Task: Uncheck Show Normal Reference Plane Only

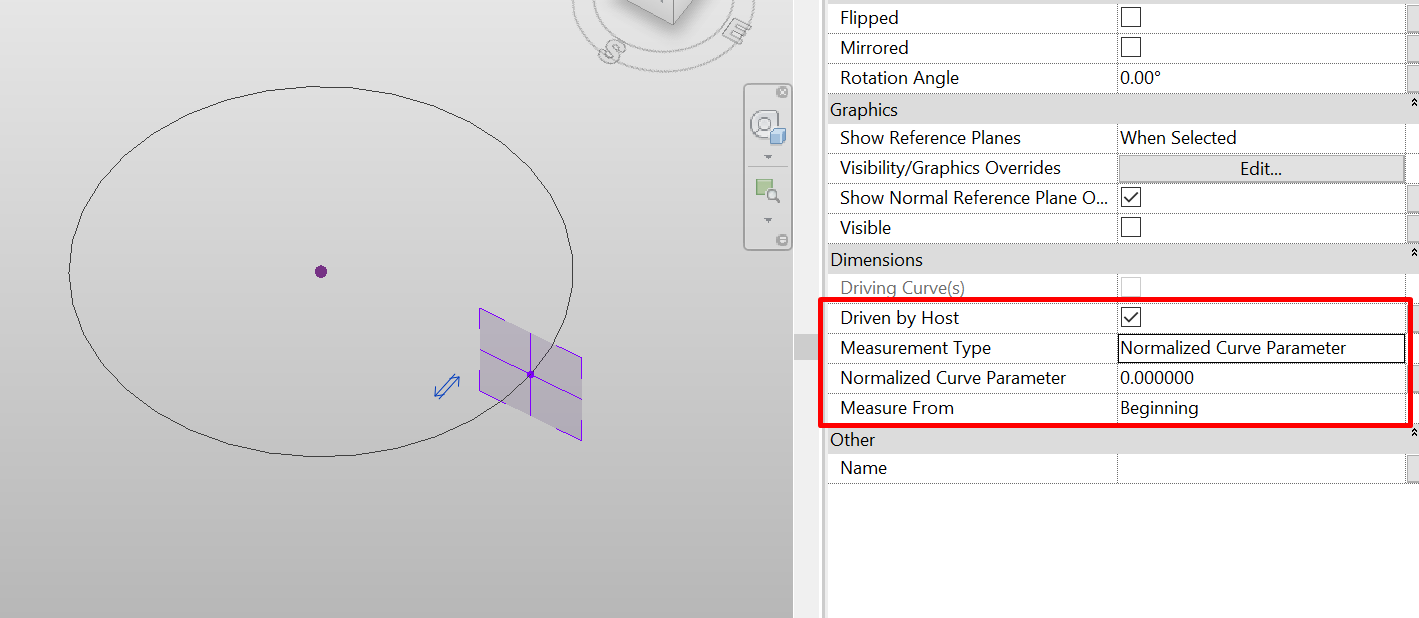Action: click(x=1131, y=197)
